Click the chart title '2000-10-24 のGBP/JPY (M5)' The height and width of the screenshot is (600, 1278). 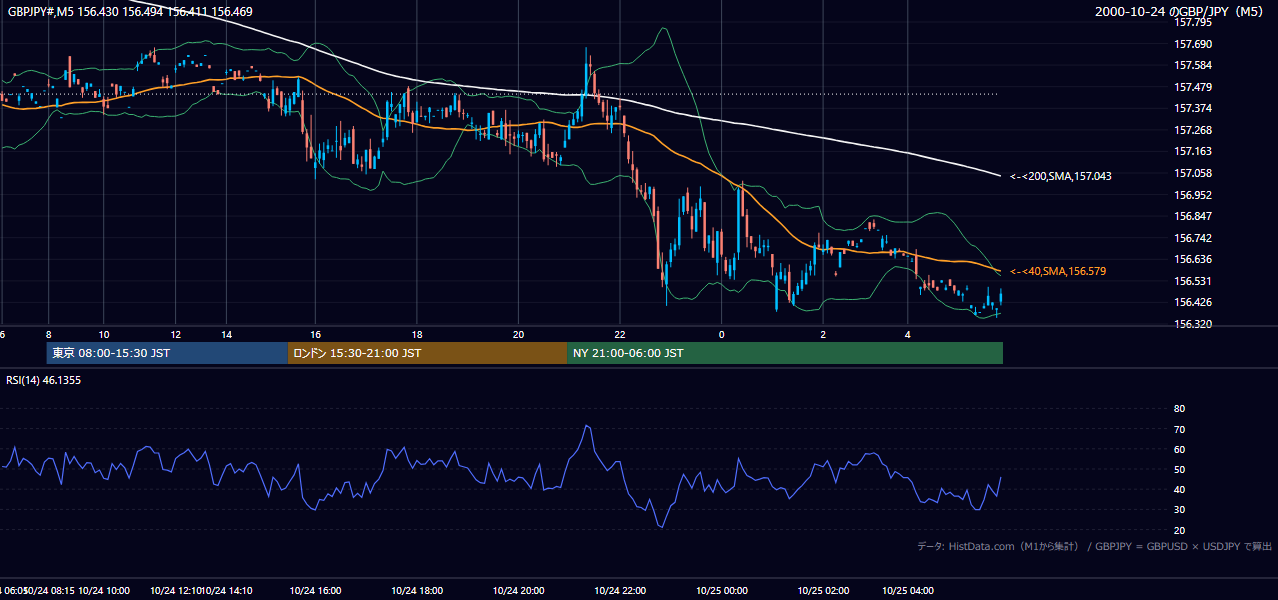[1181, 11]
